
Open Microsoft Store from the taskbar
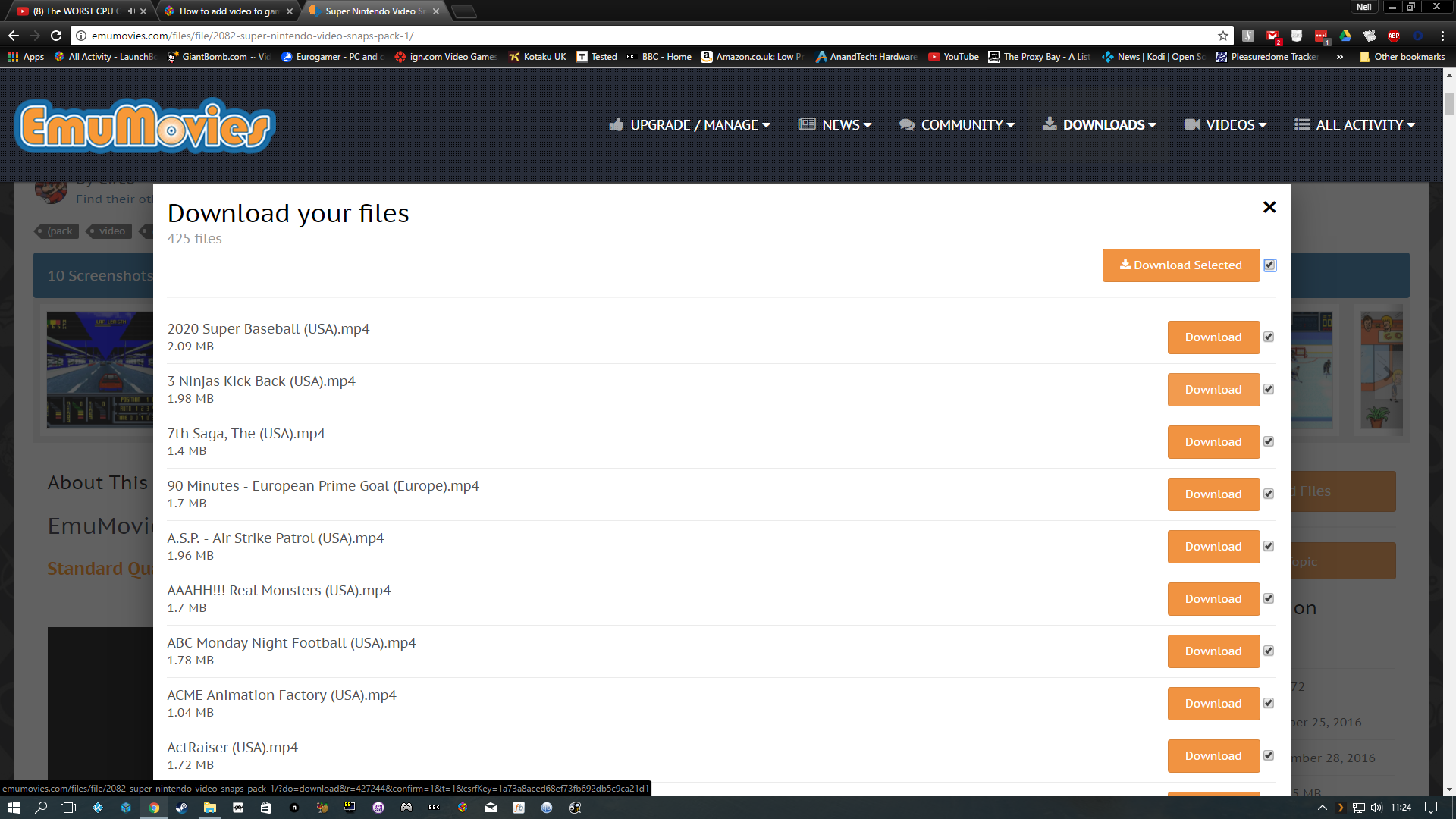coord(266,808)
